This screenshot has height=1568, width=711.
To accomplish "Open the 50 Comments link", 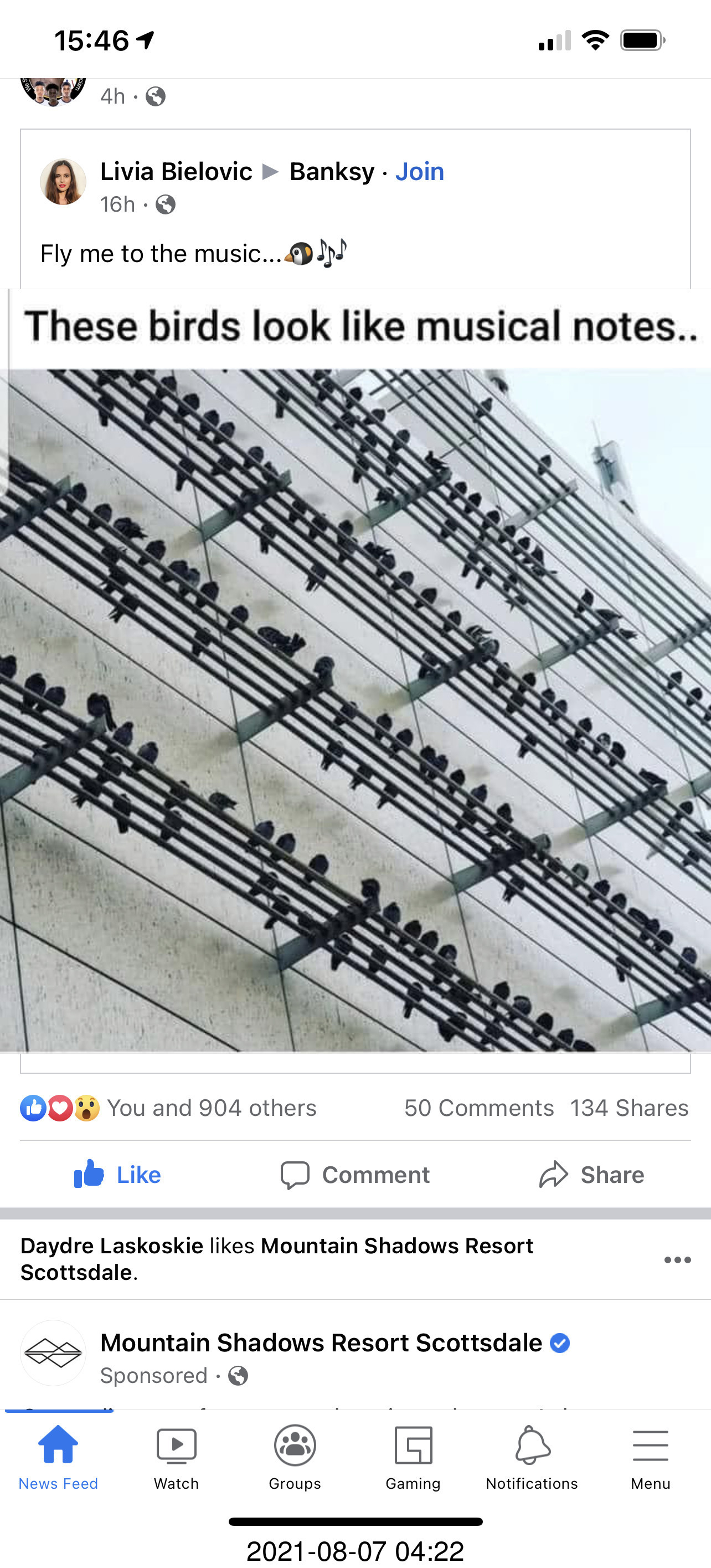I will pos(480,1108).
